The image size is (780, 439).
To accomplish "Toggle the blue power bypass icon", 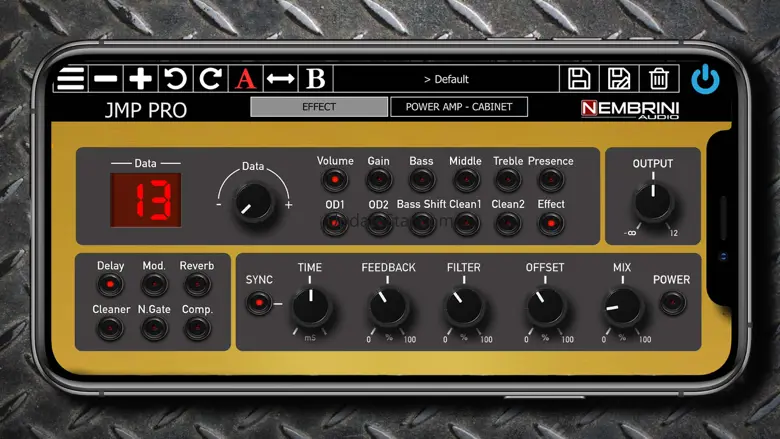I will pyautogui.click(x=705, y=79).
